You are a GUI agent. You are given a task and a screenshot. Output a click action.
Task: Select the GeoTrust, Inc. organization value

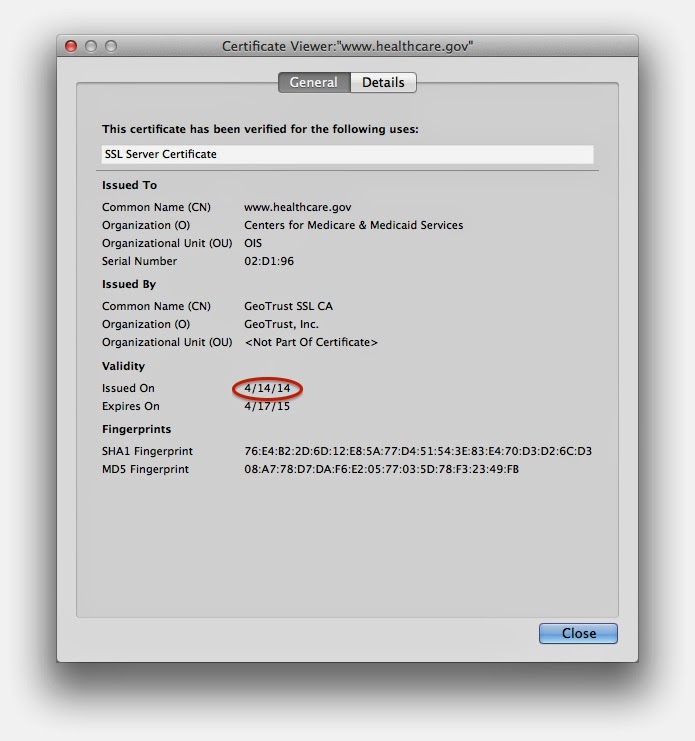281,324
